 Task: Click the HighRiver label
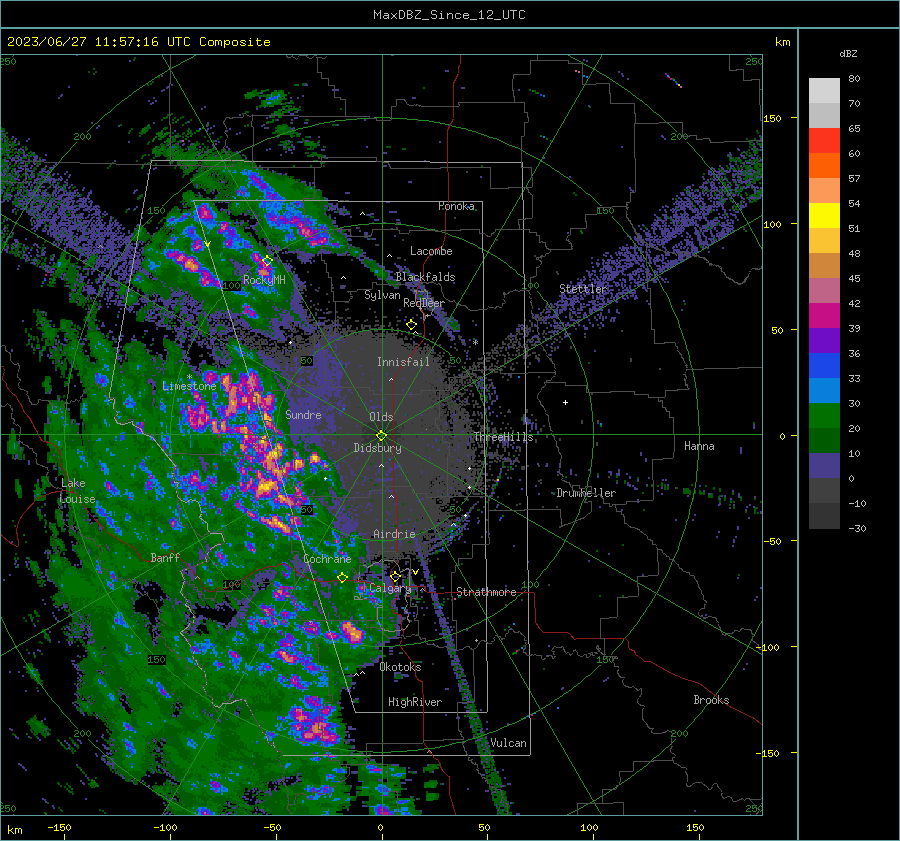(x=415, y=702)
